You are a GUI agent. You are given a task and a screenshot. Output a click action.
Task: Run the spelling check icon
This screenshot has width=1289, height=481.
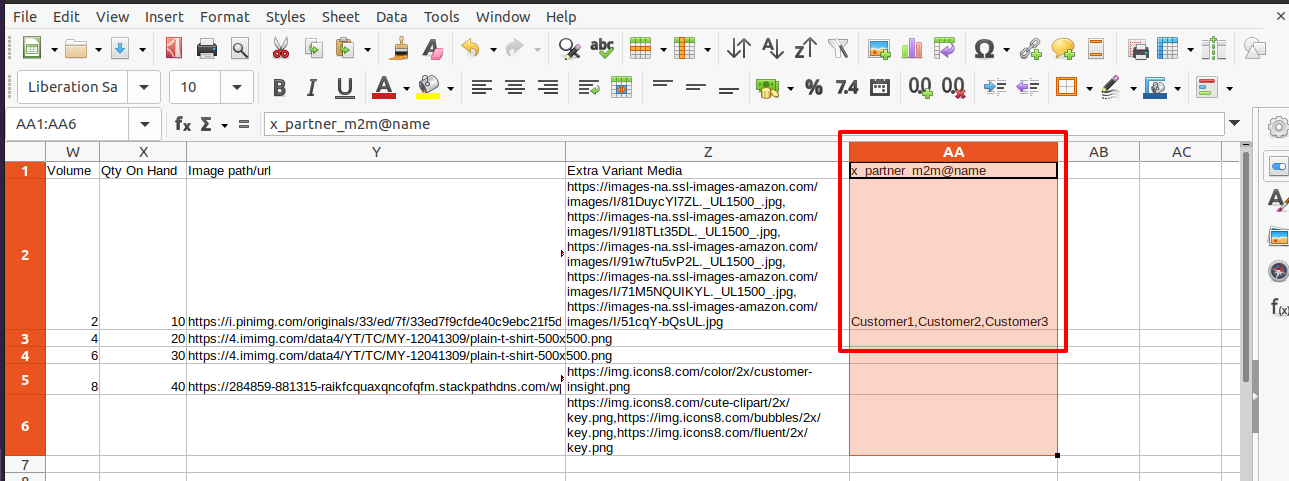pos(602,48)
